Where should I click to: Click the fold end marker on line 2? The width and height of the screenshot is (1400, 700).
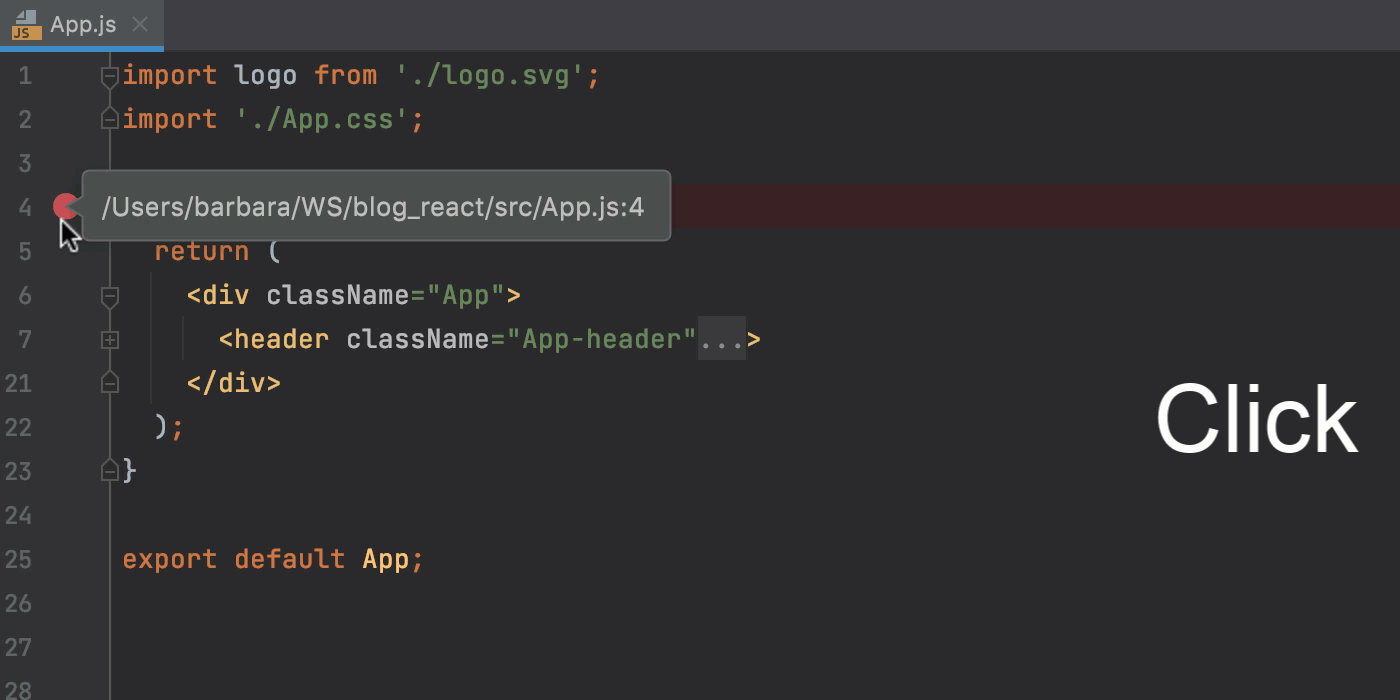[x=110, y=119]
